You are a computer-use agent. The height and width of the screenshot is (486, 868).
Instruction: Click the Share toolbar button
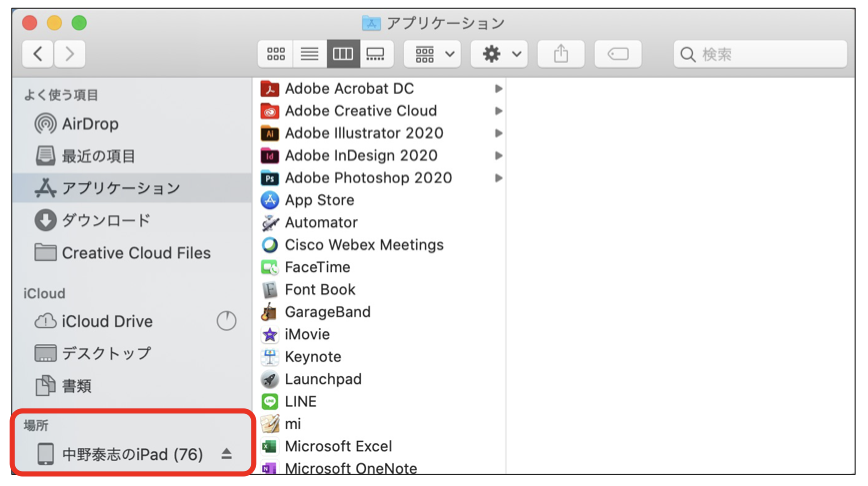pyautogui.click(x=561, y=54)
